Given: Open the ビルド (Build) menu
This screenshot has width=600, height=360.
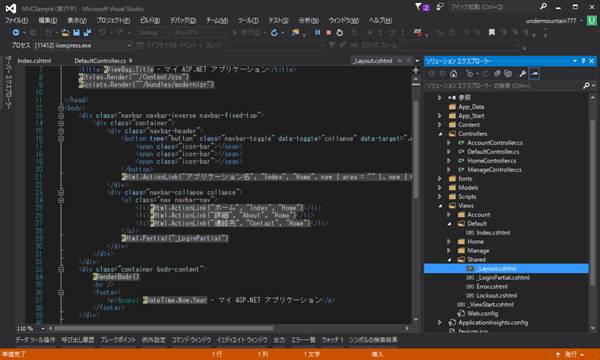Looking at the screenshot, I should (150, 20).
